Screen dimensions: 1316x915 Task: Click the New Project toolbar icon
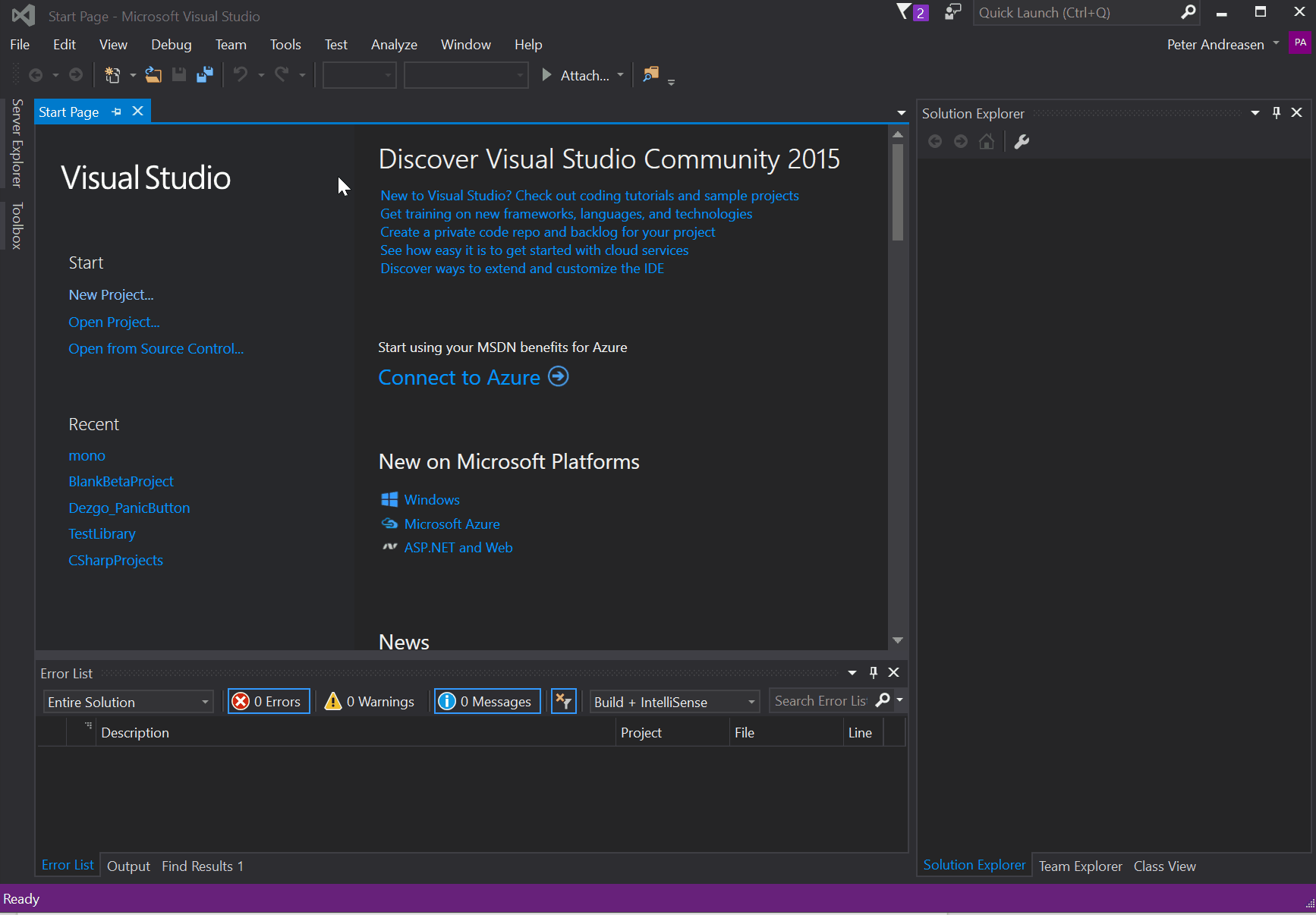(x=112, y=74)
